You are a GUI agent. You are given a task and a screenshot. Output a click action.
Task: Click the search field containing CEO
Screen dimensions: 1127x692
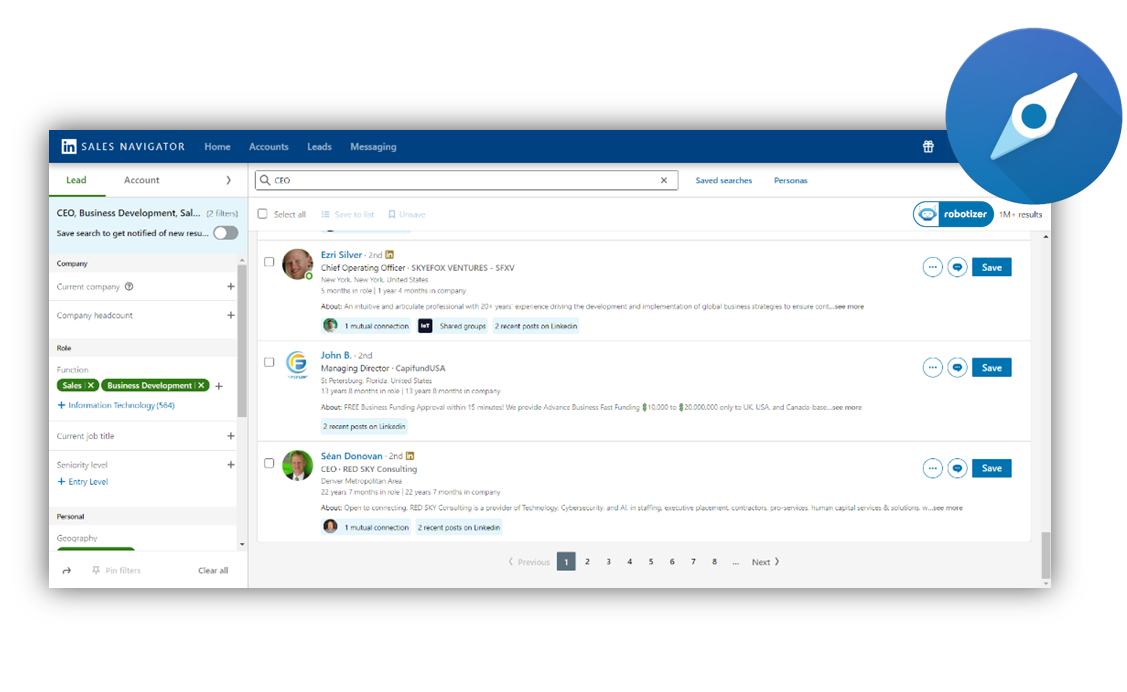pos(466,180)
